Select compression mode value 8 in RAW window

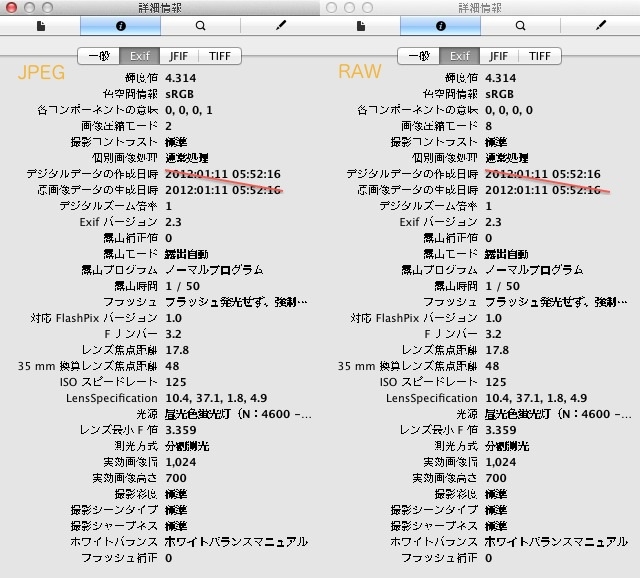pyautogui.click(x=489, y=126)
